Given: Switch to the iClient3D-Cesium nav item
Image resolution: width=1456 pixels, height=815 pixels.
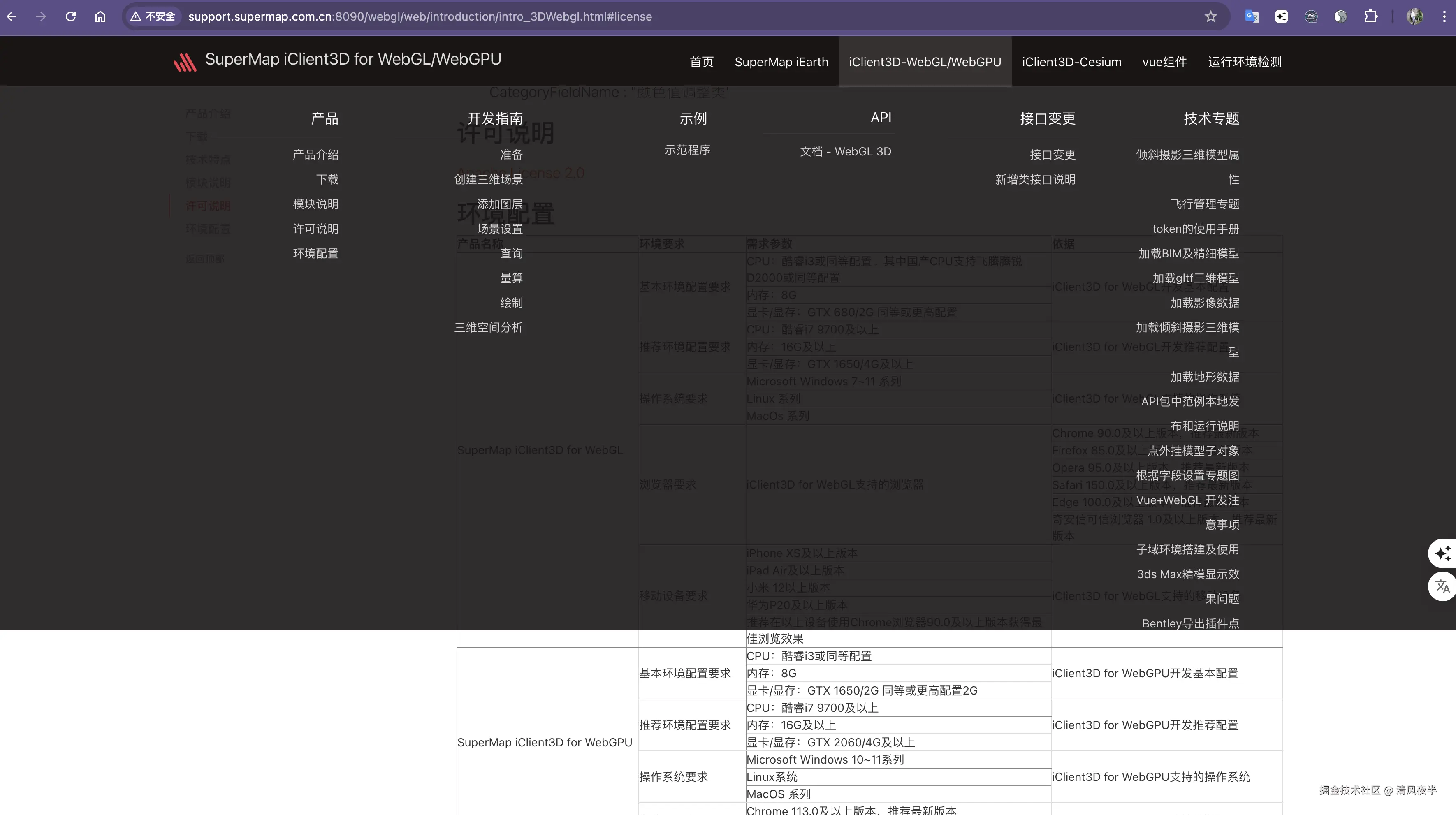Looking at the screenshot, I should pyautogui.click(x=1071, y=62).
